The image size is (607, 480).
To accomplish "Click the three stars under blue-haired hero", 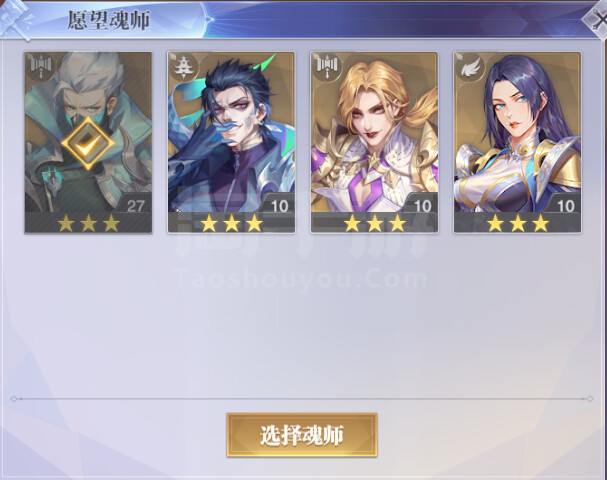I will click(x=231, y=223).
